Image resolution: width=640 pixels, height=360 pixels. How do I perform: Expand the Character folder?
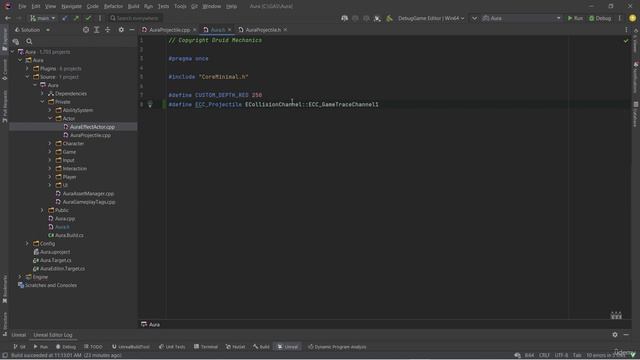click(50, 144)
